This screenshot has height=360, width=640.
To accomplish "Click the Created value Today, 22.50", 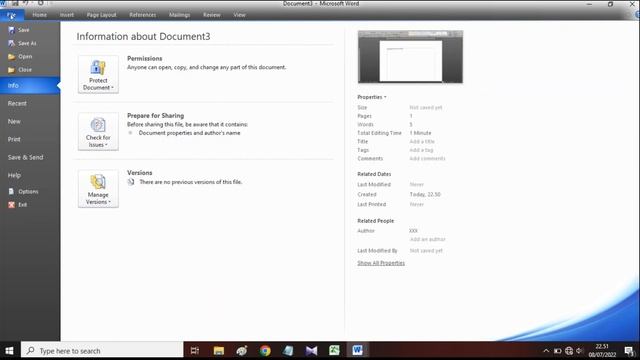I will (425, 195).
